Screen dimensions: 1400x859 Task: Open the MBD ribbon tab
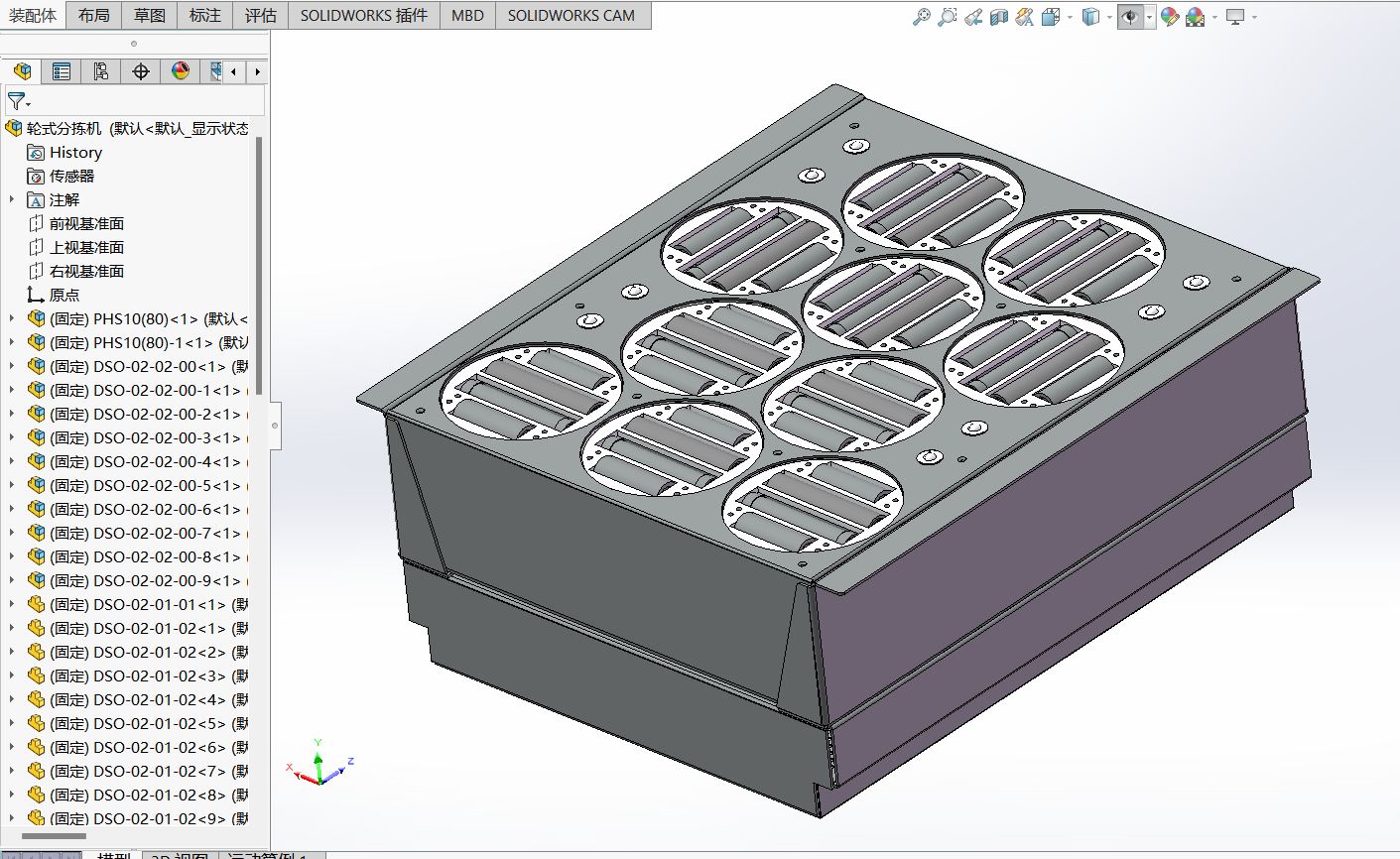[x=467, y=15]
